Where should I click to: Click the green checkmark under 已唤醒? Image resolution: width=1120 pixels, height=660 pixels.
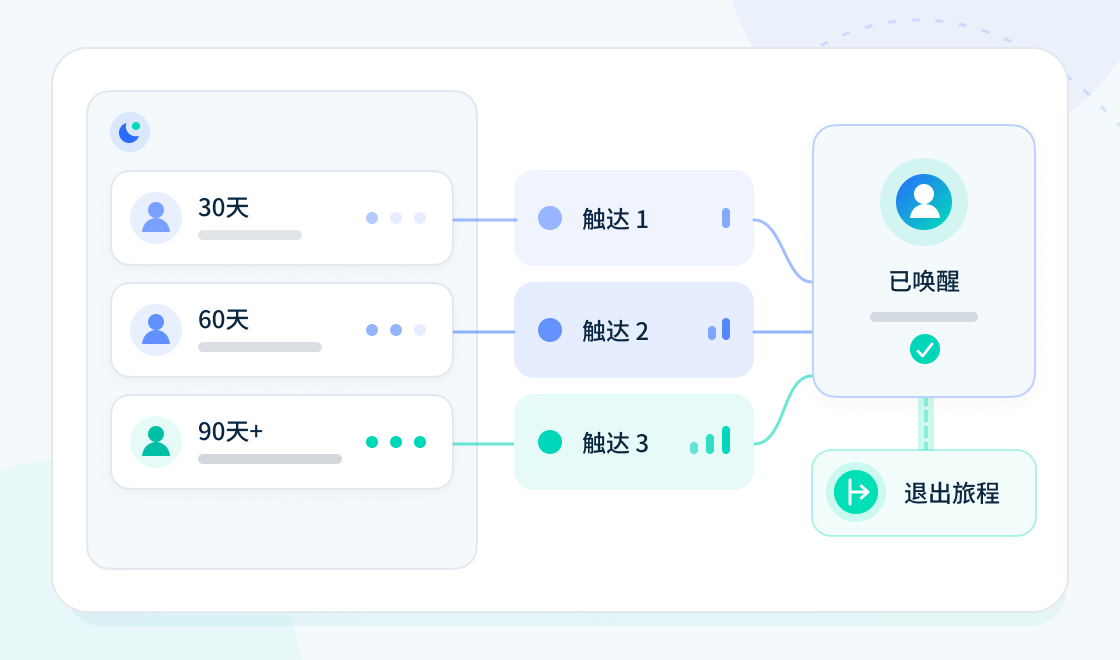coord(924,349)
